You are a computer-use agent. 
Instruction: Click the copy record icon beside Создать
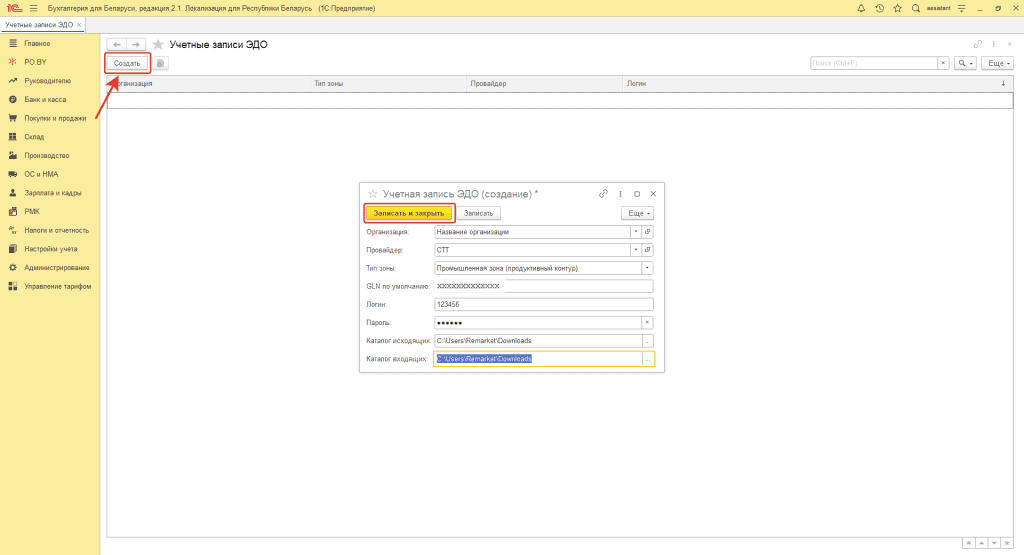160,63
